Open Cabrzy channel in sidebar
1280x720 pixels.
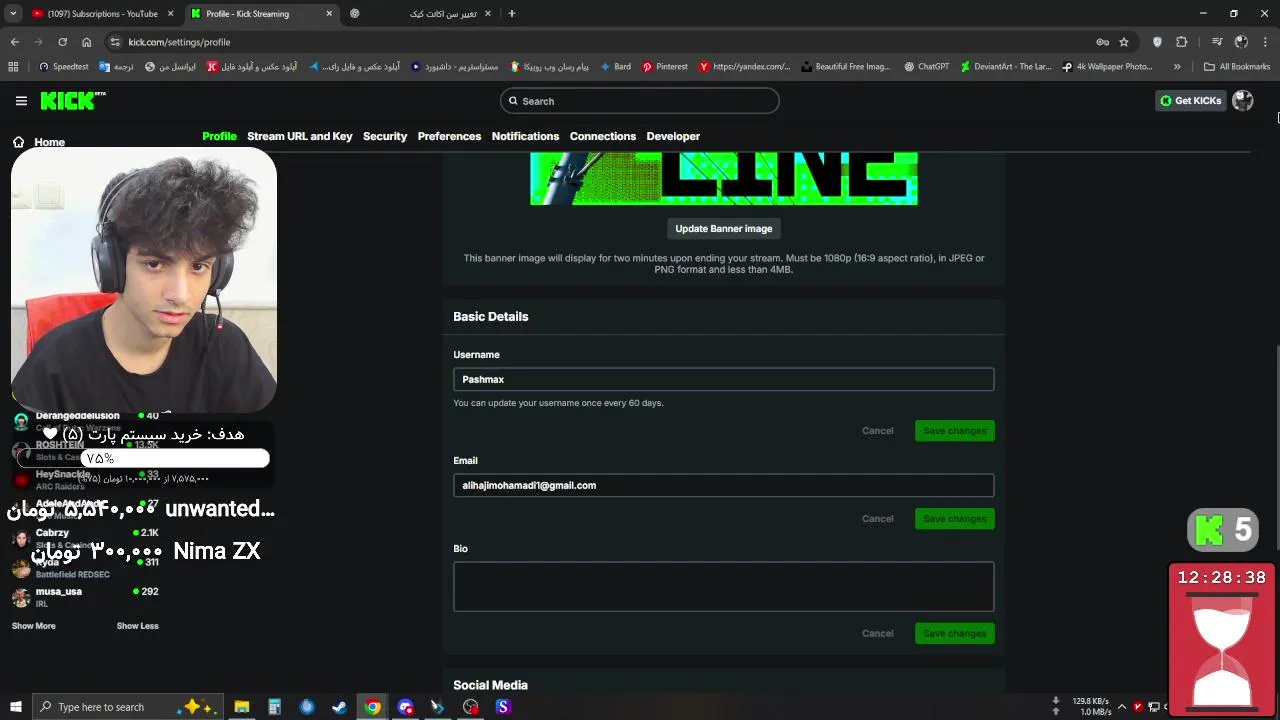pyautogui.click(x=85, y=538)
